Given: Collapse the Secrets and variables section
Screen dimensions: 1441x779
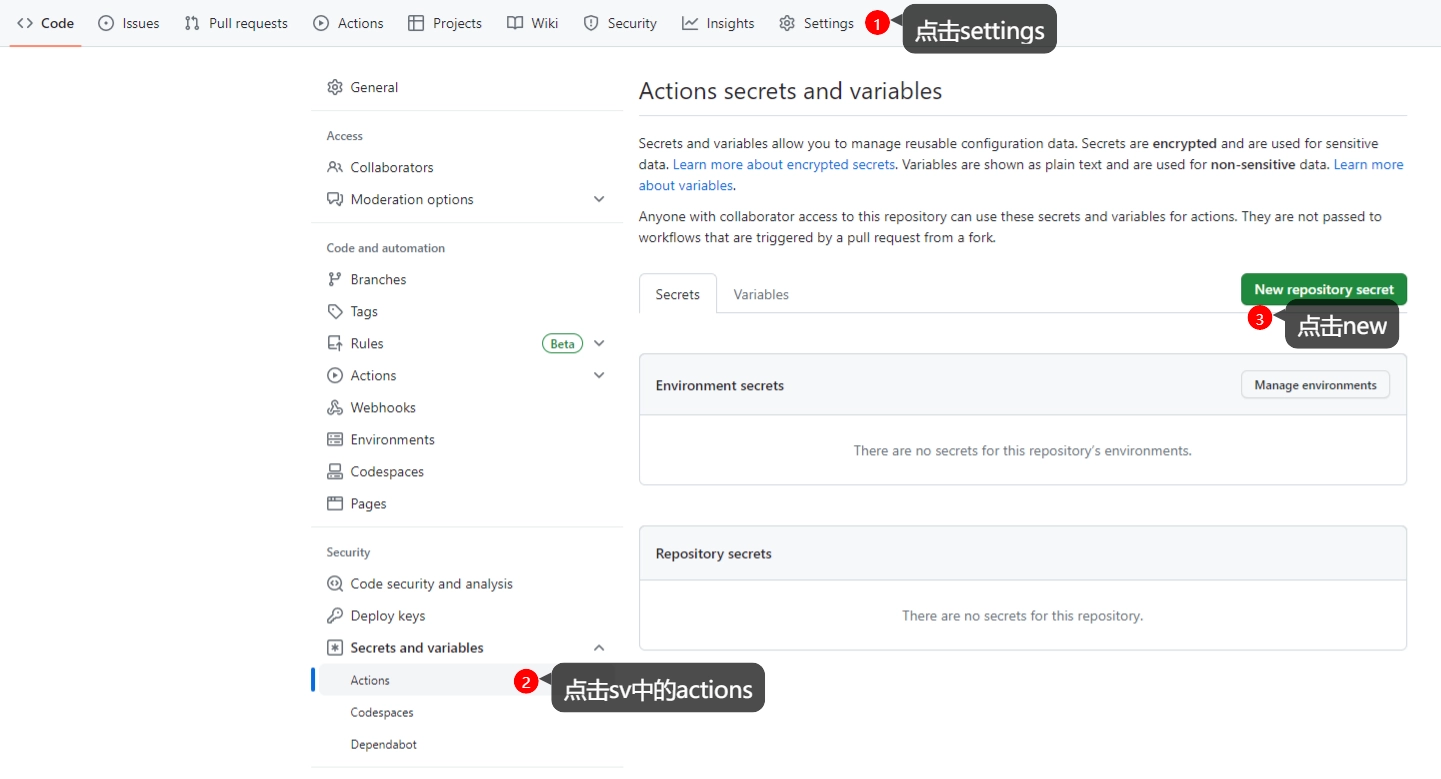Looking at the screenshot, I should tap(599, 647).
